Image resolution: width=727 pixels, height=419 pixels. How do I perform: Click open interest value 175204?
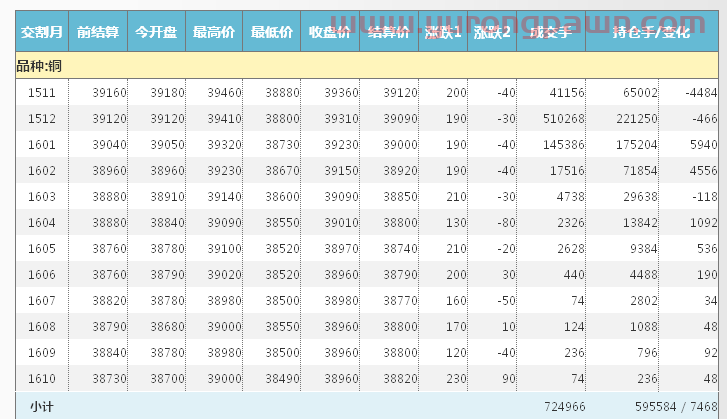637,145
